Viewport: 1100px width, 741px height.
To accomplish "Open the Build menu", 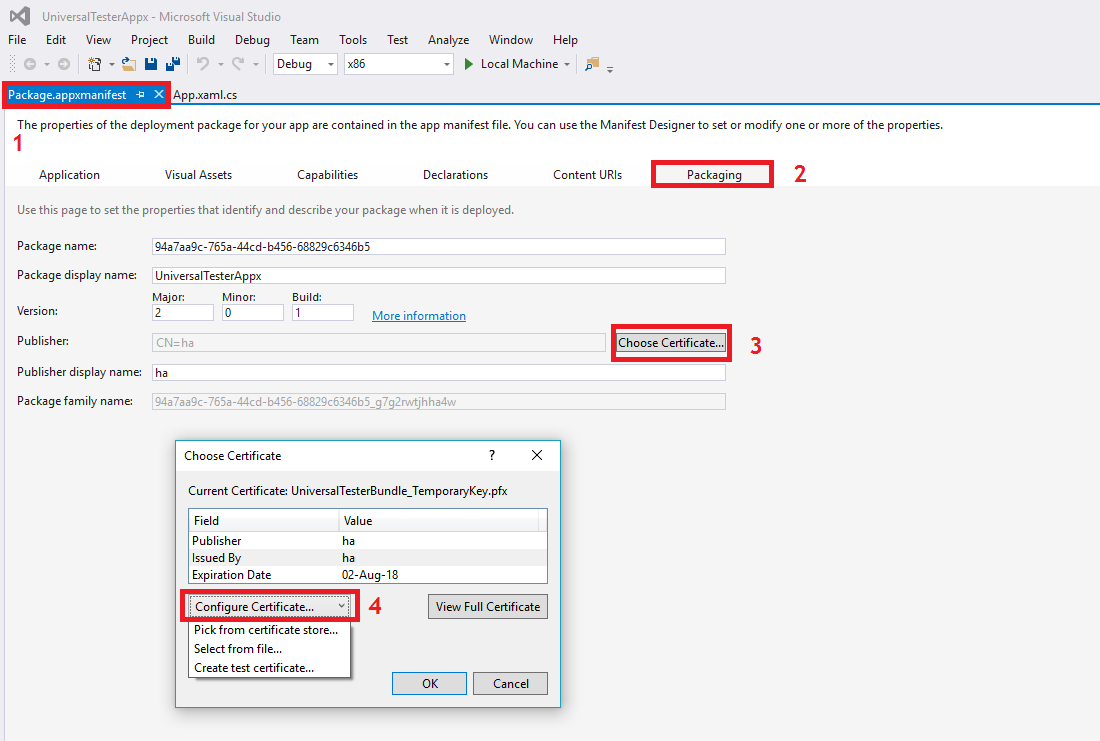I will (201, 40).
